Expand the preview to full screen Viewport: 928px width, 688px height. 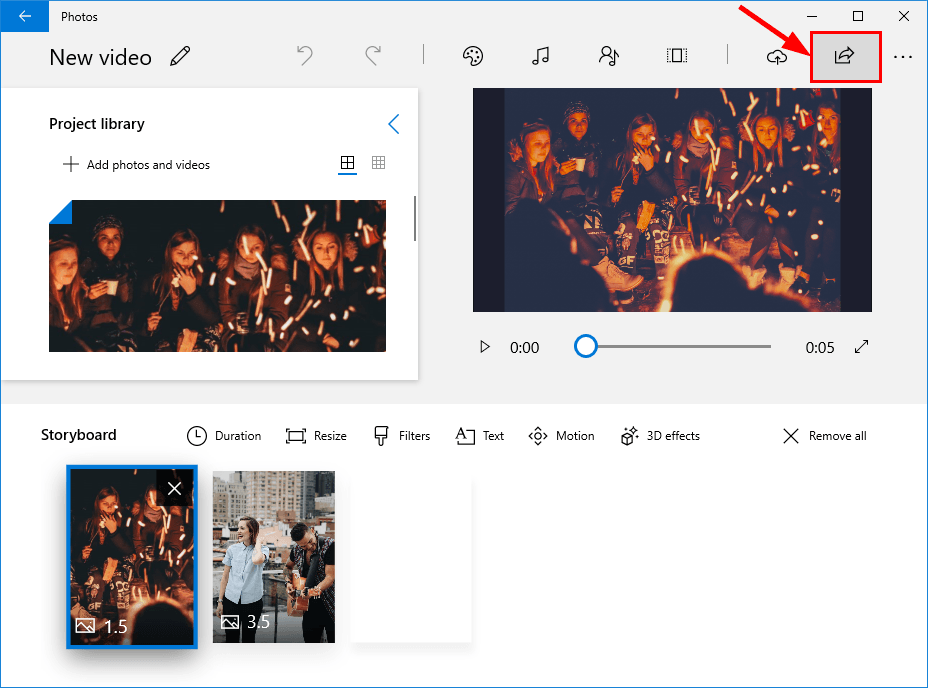coord(861,347)
